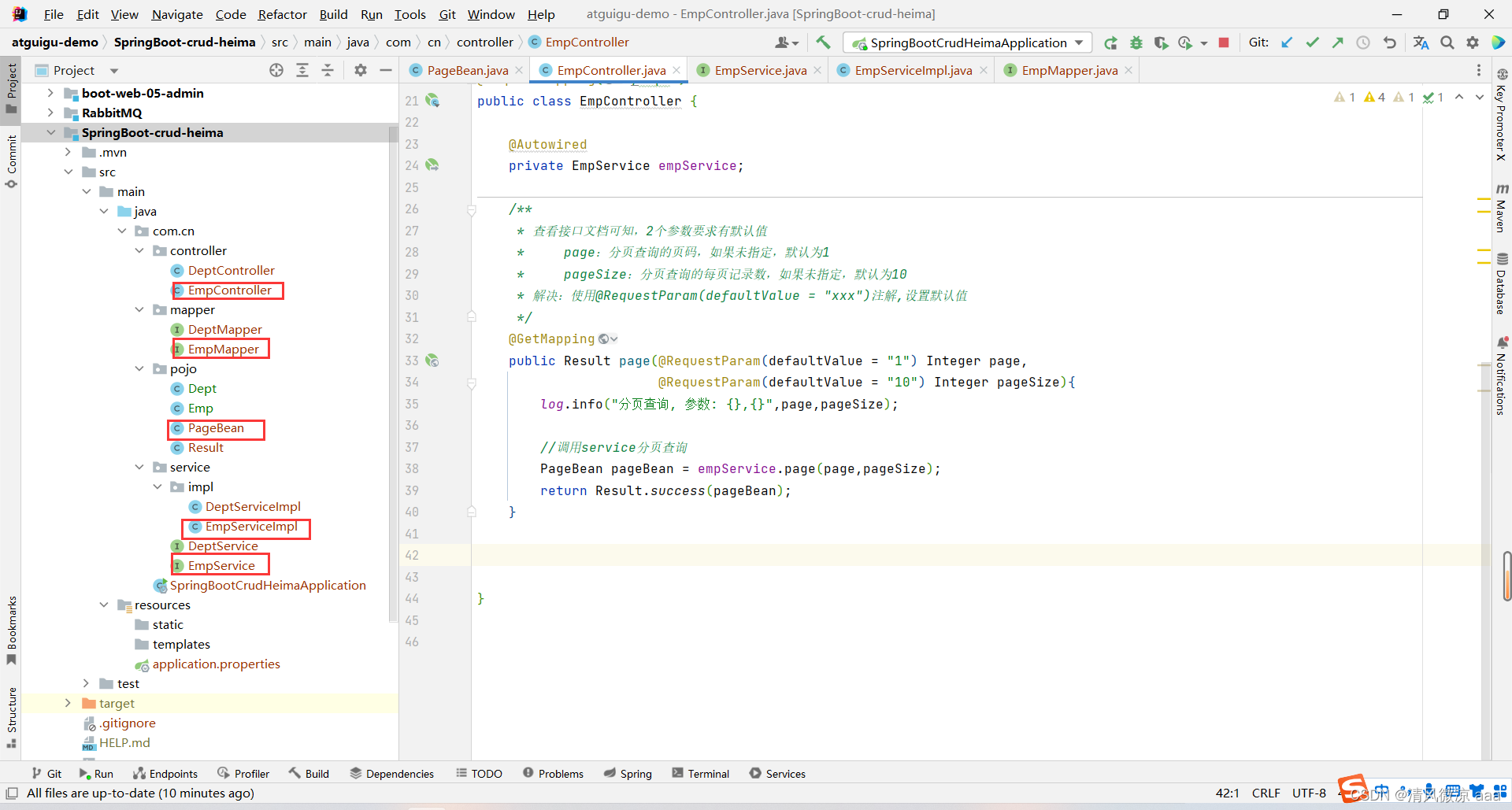
Task: Open Project panel options gear
Action: point(361,70)
